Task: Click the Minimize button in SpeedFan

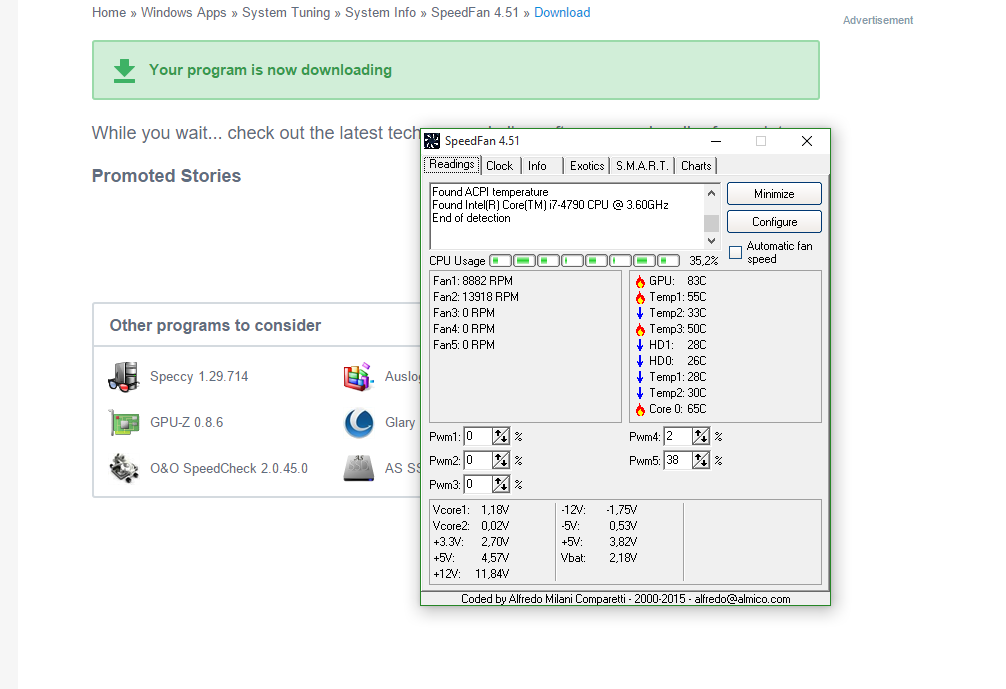Action: point(774,194)
